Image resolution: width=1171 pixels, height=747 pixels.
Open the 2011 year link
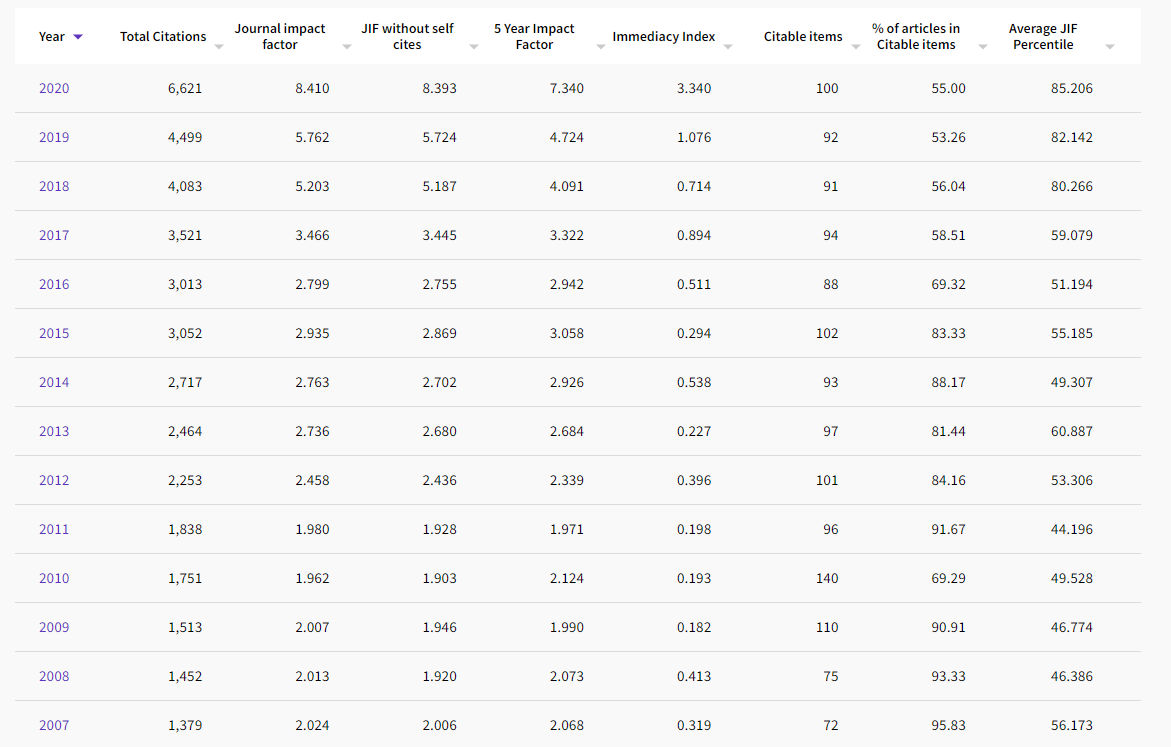tap(54, 529)
